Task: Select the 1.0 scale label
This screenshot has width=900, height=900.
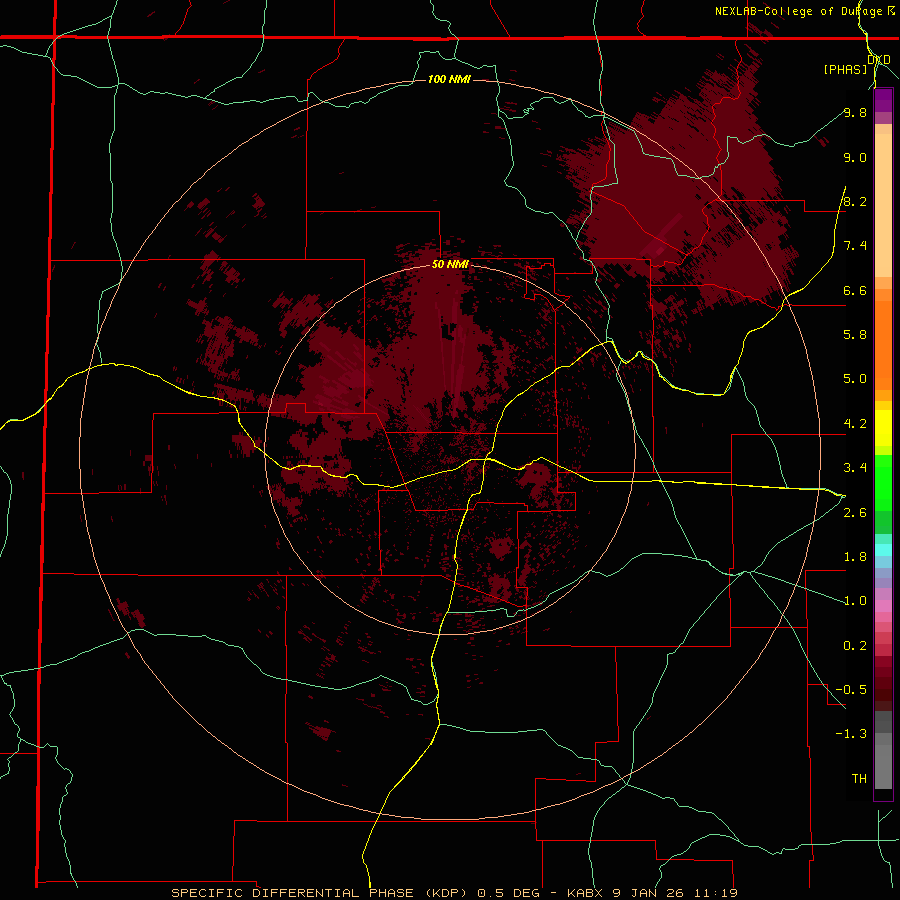Action: pyautogui.click(x=855, y=601)
